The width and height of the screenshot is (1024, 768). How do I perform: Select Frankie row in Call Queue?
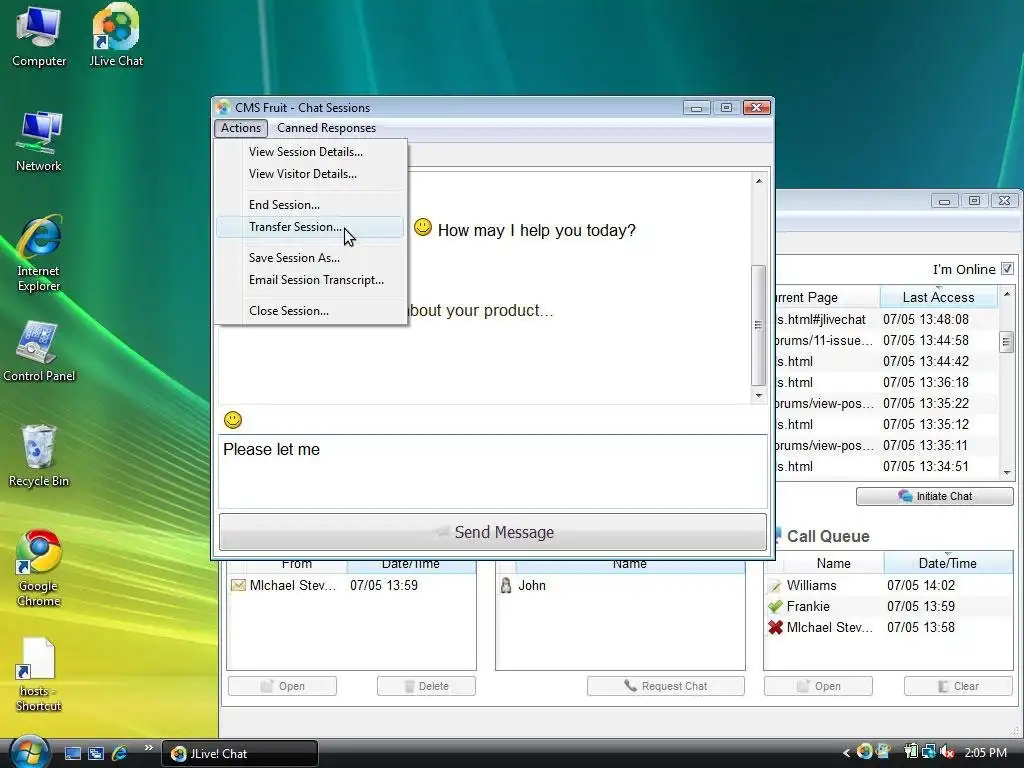coord(888,606)
